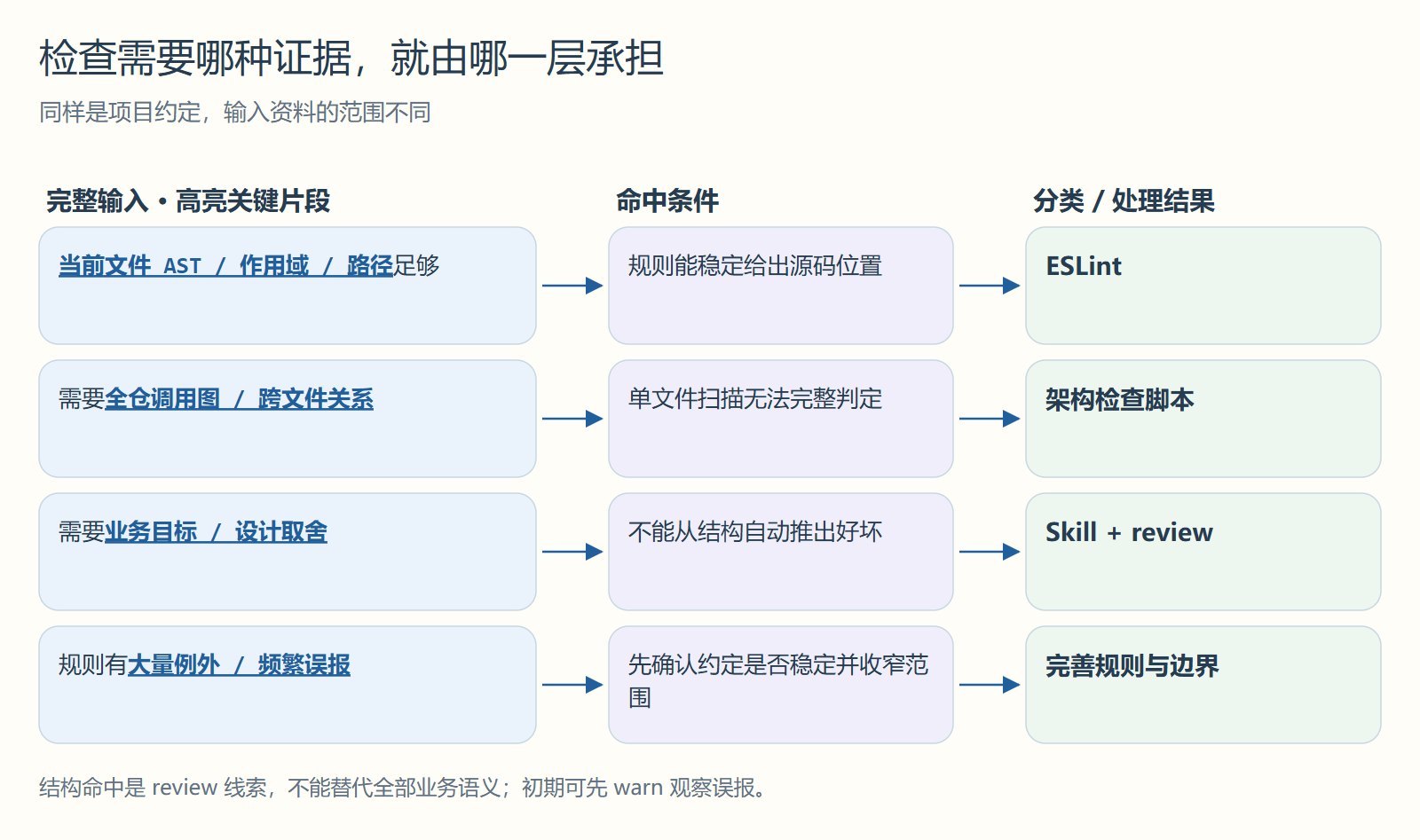Viewport: 1420px width, 840px height.
Task: Click the Skill + review result card
Action: [1203, 552]
